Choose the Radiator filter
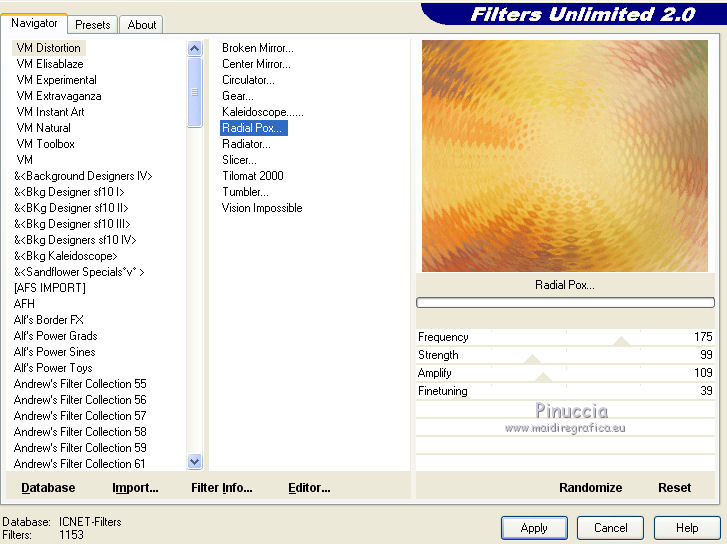The width and height of the screenshot is (727, 544). click(x=246, y=144)
